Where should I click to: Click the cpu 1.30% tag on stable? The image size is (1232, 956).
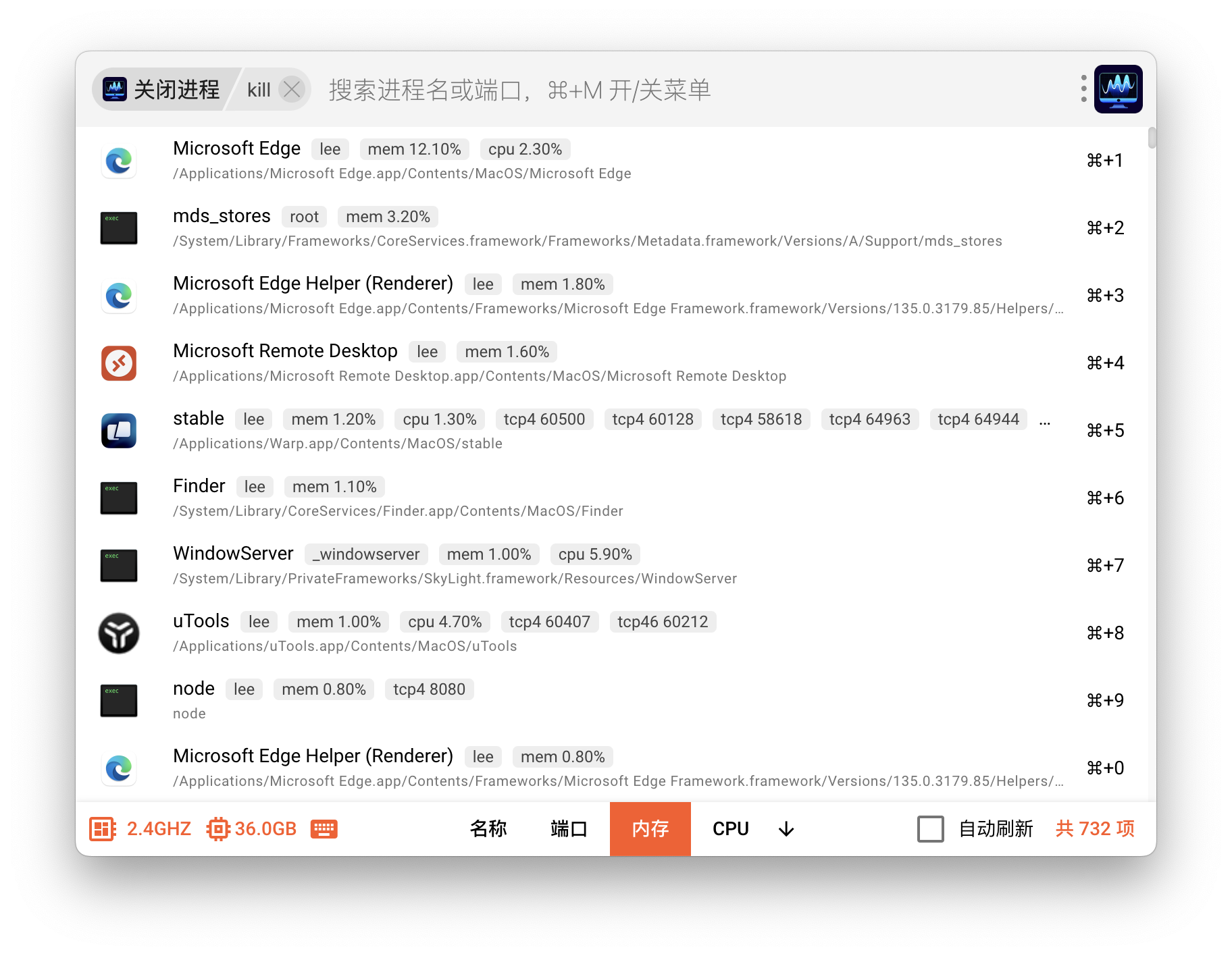click(x=440, y=419)
